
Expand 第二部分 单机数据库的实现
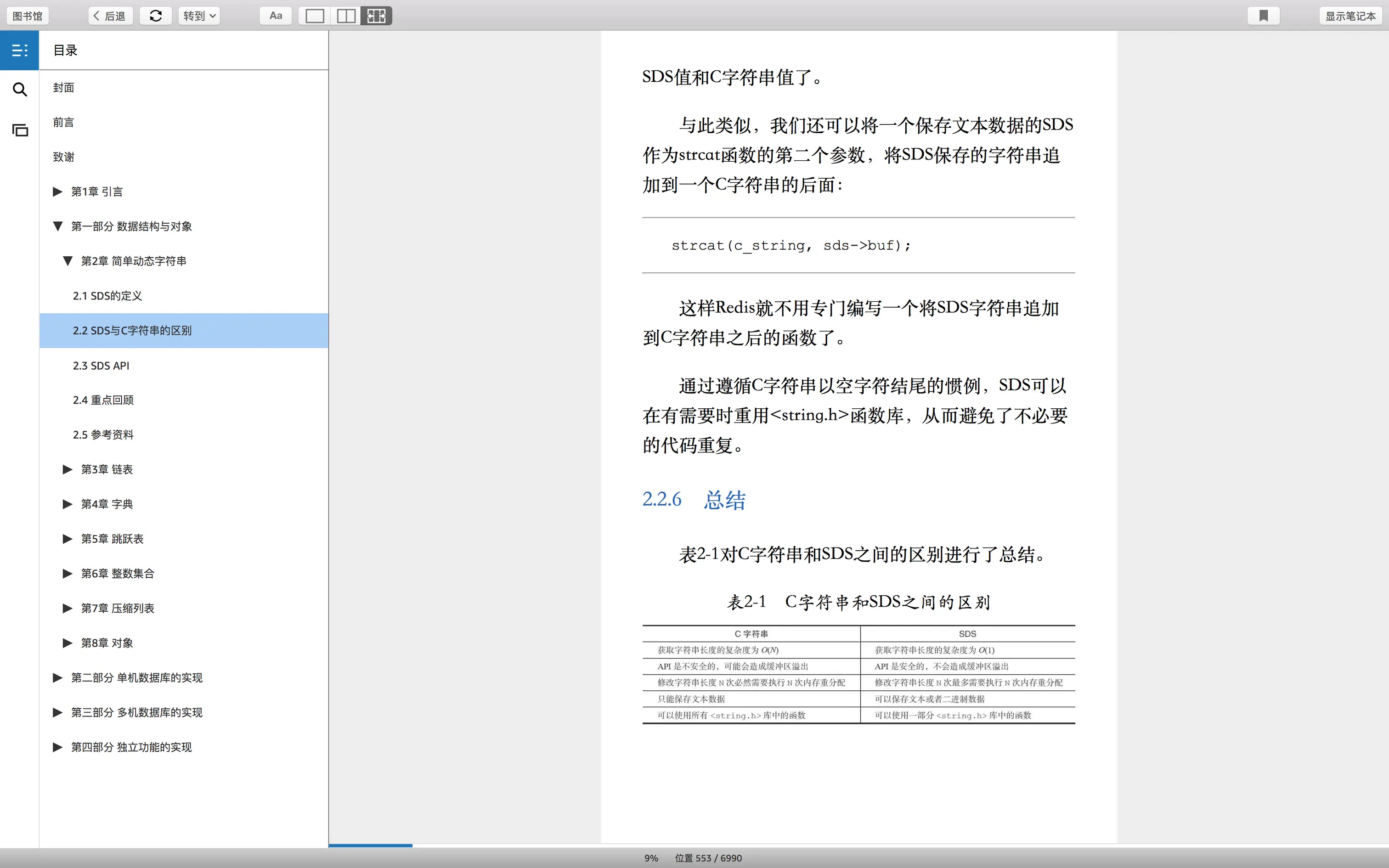(57, 678)
